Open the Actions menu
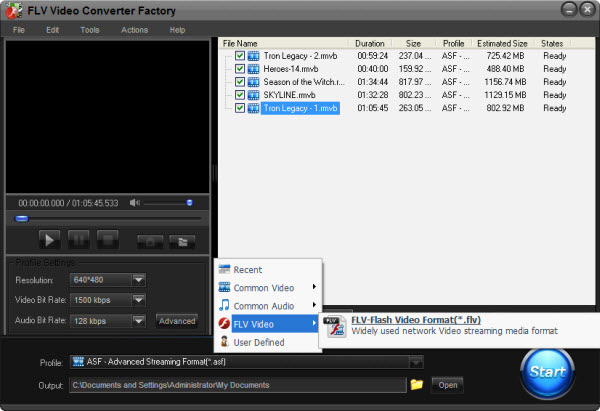Viewport: 600px width, 411px height. tap(134, 30)
